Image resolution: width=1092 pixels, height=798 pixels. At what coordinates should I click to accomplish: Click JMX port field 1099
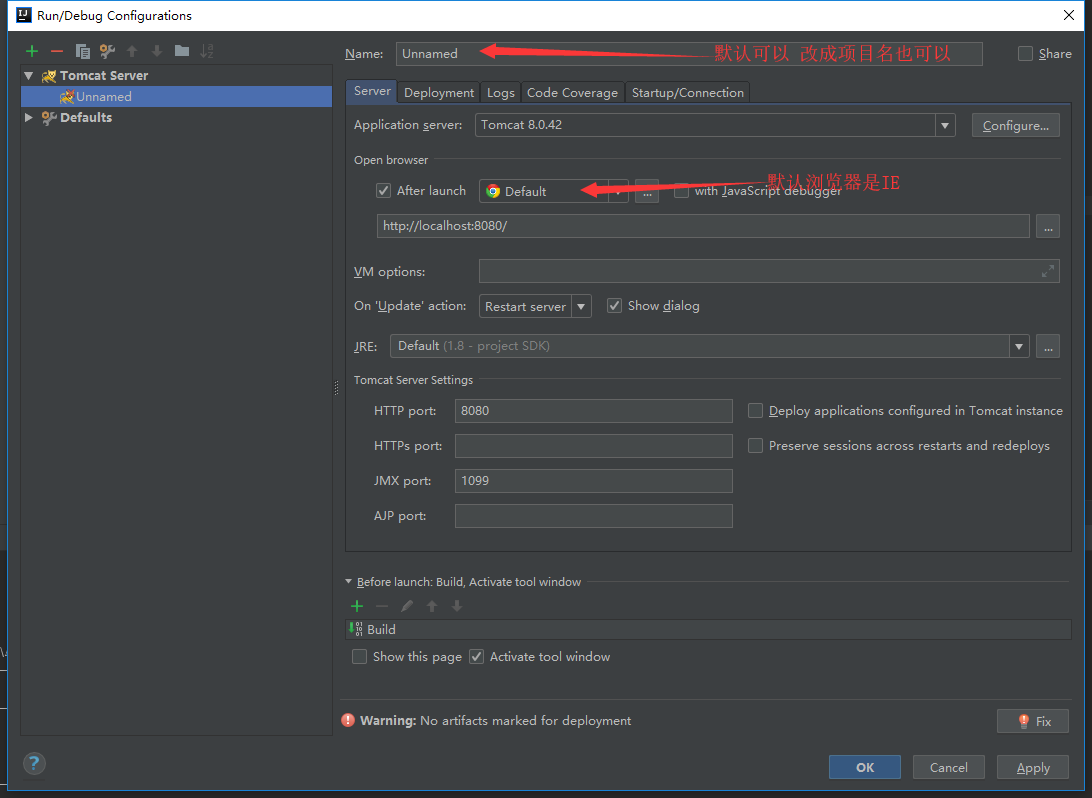pos(594,480)
